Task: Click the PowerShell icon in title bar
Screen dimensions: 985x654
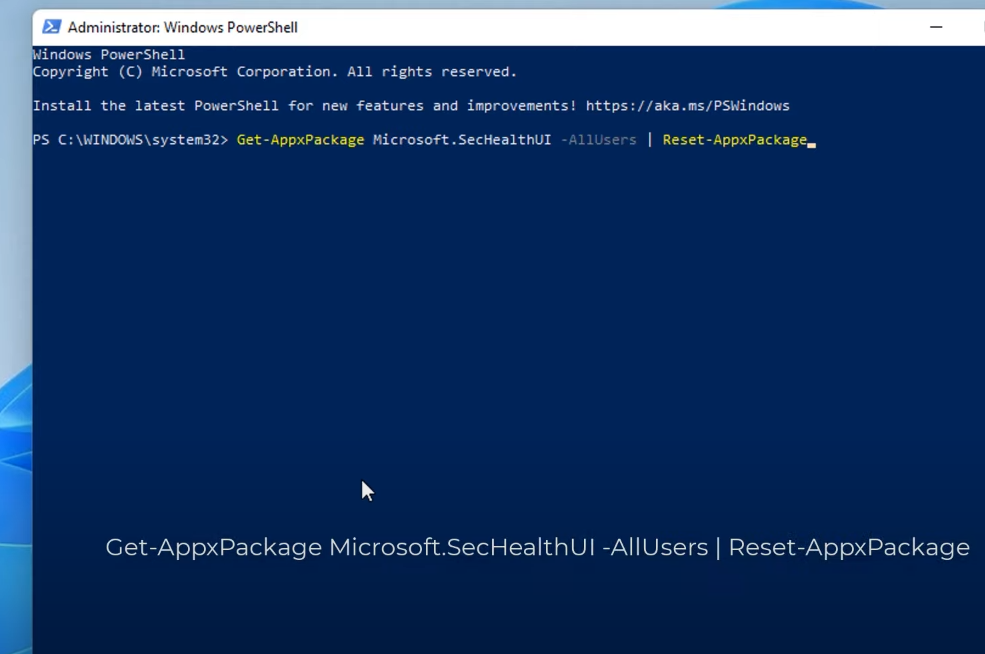Action: (x=52, y=27)
